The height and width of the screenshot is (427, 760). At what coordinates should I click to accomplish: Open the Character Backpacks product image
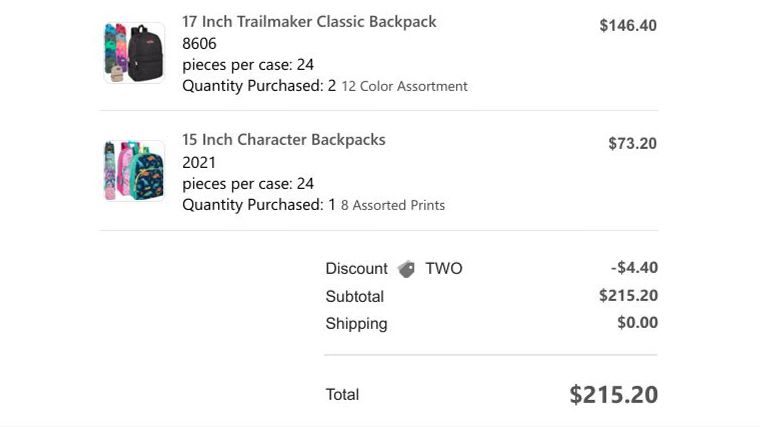point(134,171)
